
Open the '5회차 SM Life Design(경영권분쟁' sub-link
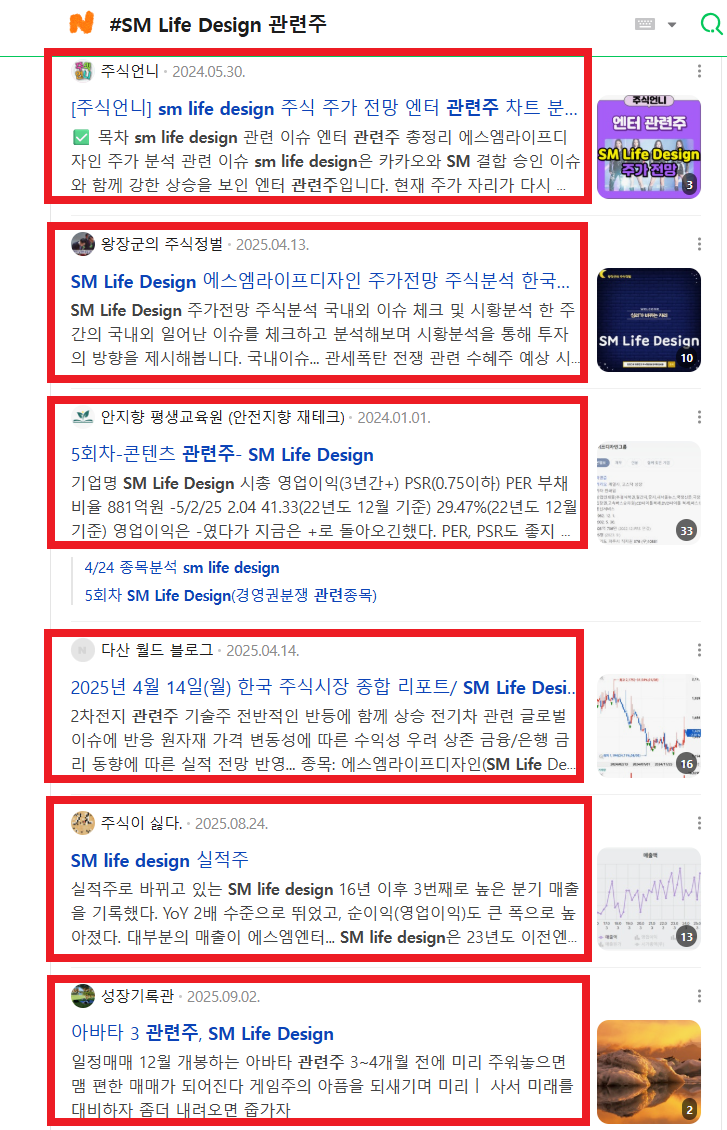pos(230,595)
